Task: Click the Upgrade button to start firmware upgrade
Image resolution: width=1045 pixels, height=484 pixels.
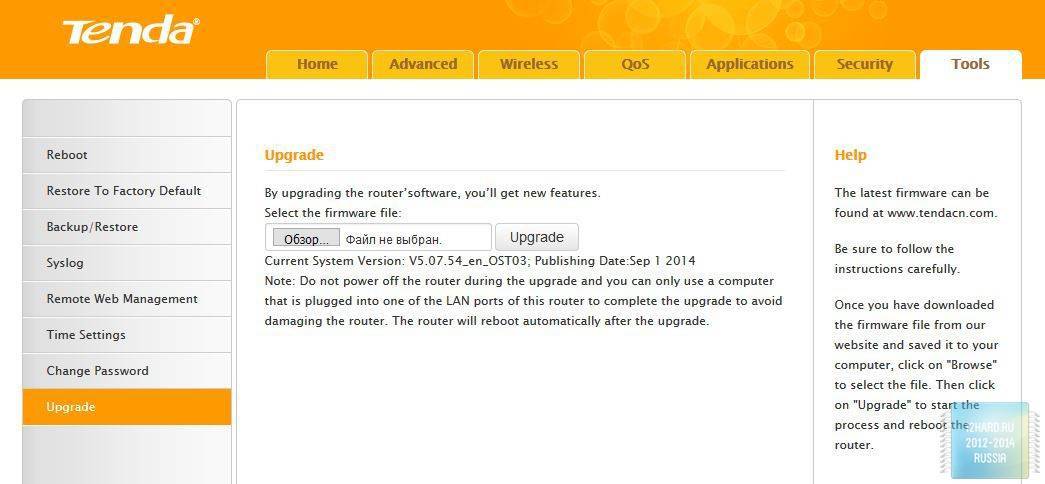Action: (536, 237)
